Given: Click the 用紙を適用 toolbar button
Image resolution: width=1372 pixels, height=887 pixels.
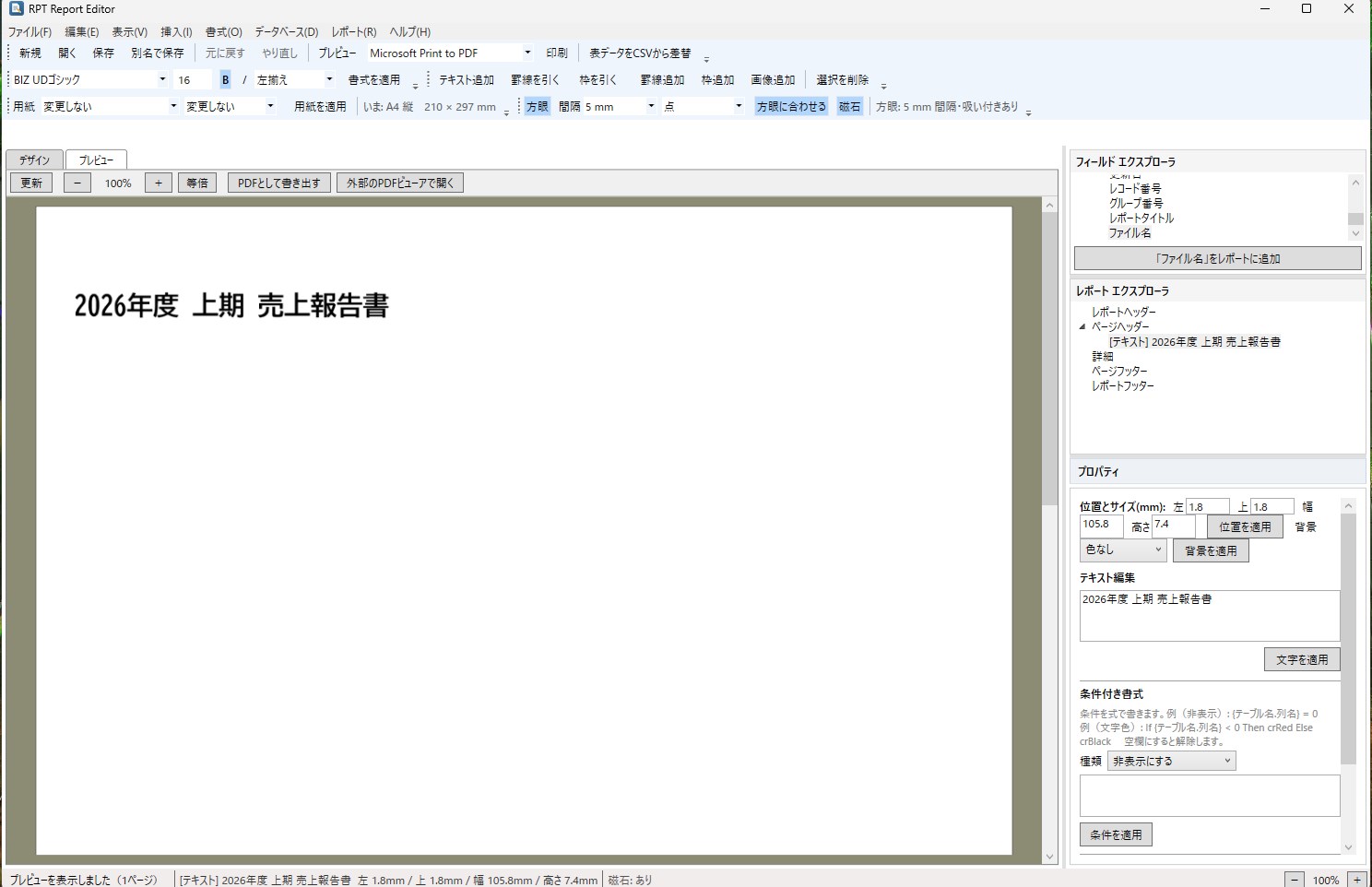Looking at the screenshot, I should (320, 107).
